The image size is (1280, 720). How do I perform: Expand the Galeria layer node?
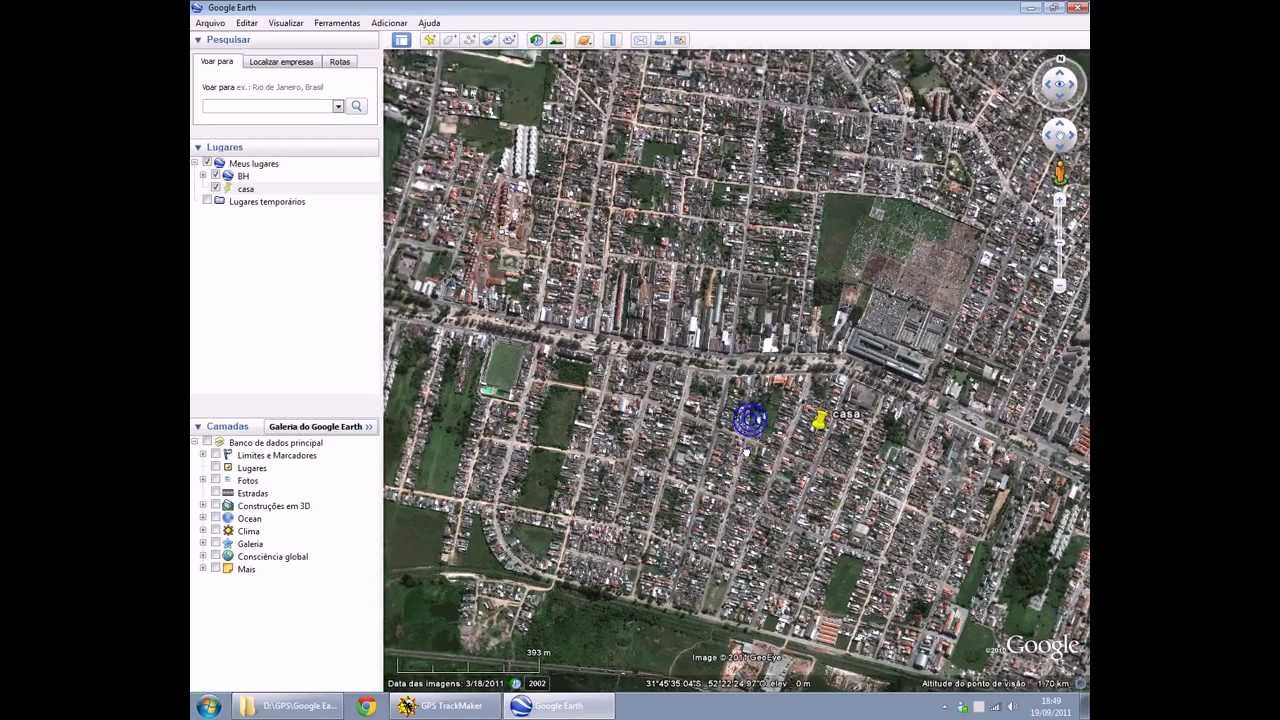(203, 544)
